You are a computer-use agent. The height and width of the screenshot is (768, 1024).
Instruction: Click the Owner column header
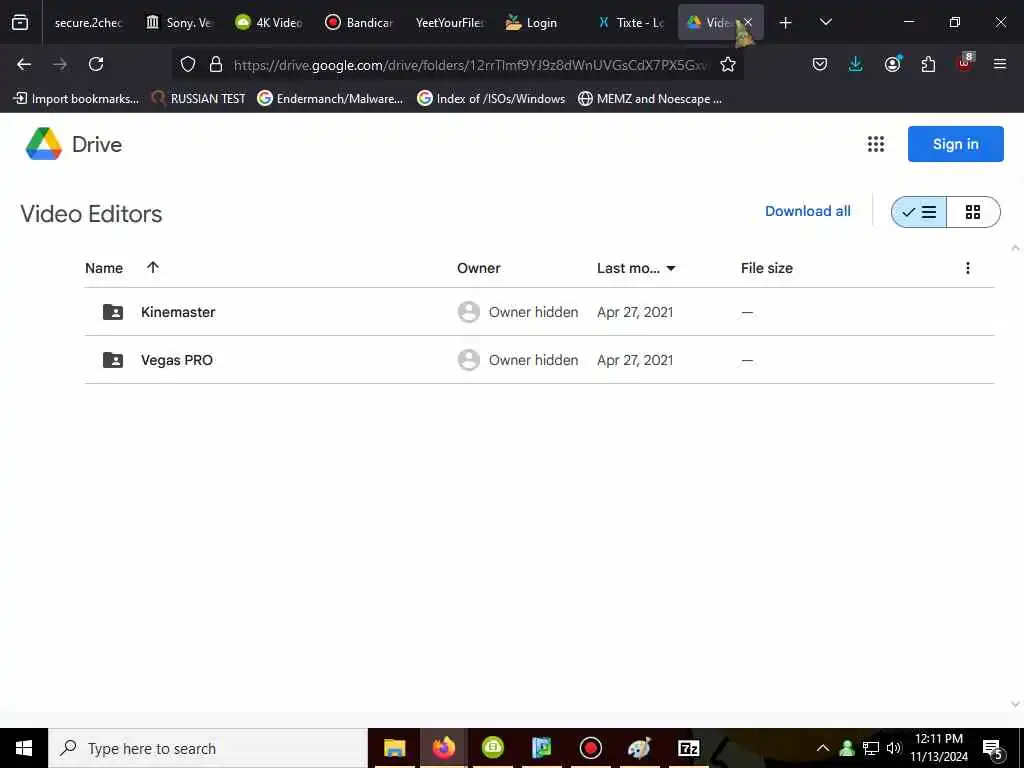tap(479, 268)
